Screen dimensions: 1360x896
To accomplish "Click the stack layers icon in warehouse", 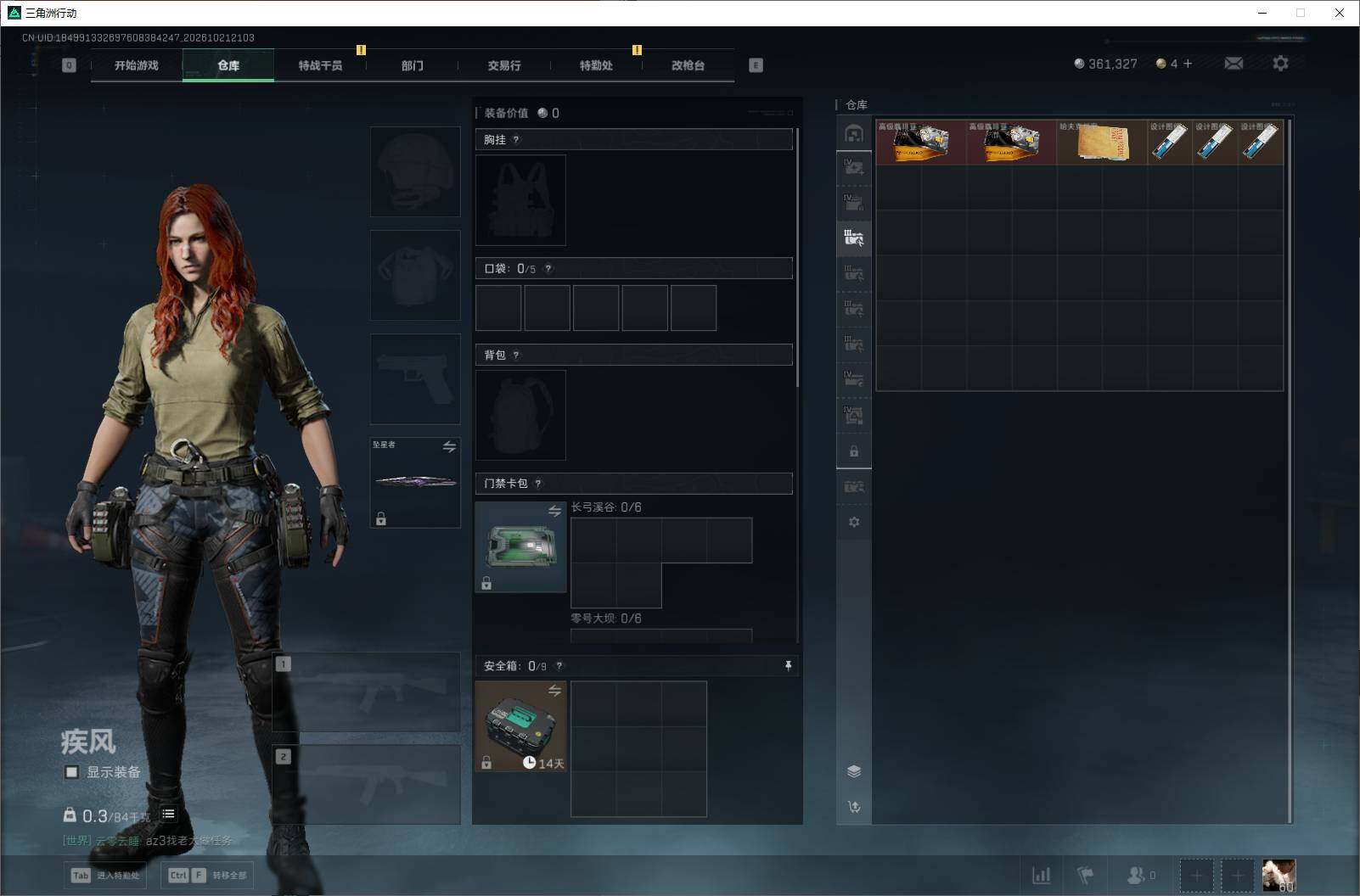I will pos(854,771).
